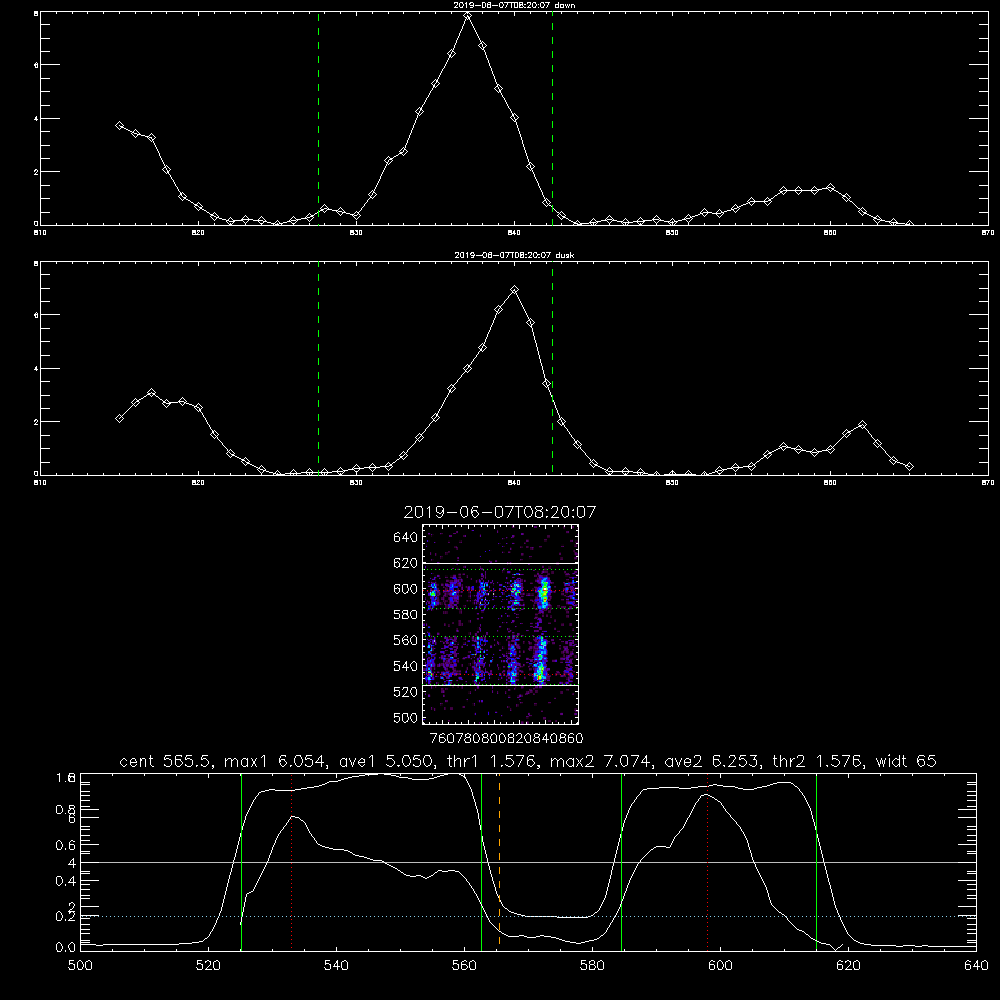The width and height of the screenshot is (1000, 1000).
Task: Click the dusk plot title with timestamp
Action: click(x=514, y=255)
